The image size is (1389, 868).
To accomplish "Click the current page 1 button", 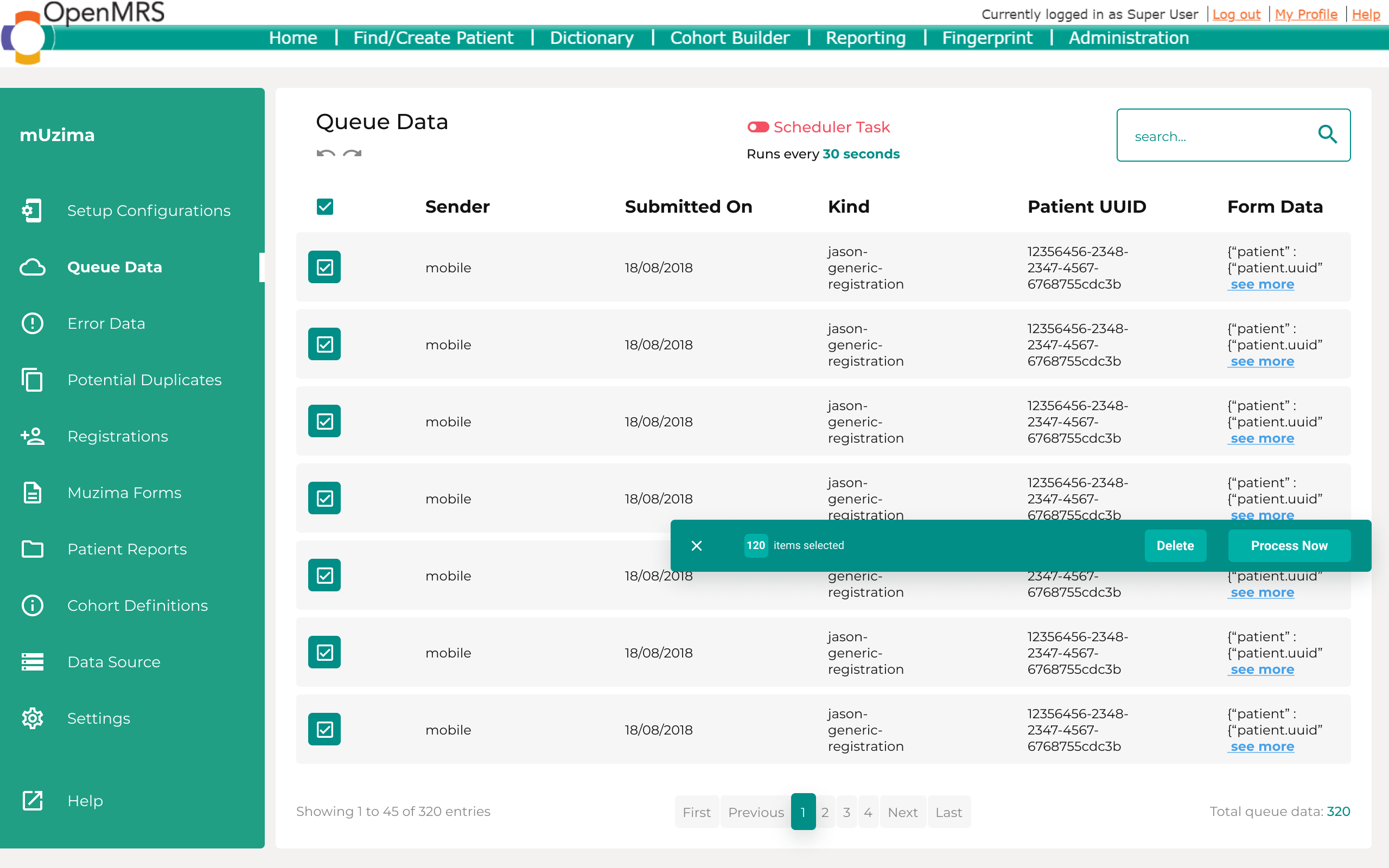I will (x=803, y=811).
